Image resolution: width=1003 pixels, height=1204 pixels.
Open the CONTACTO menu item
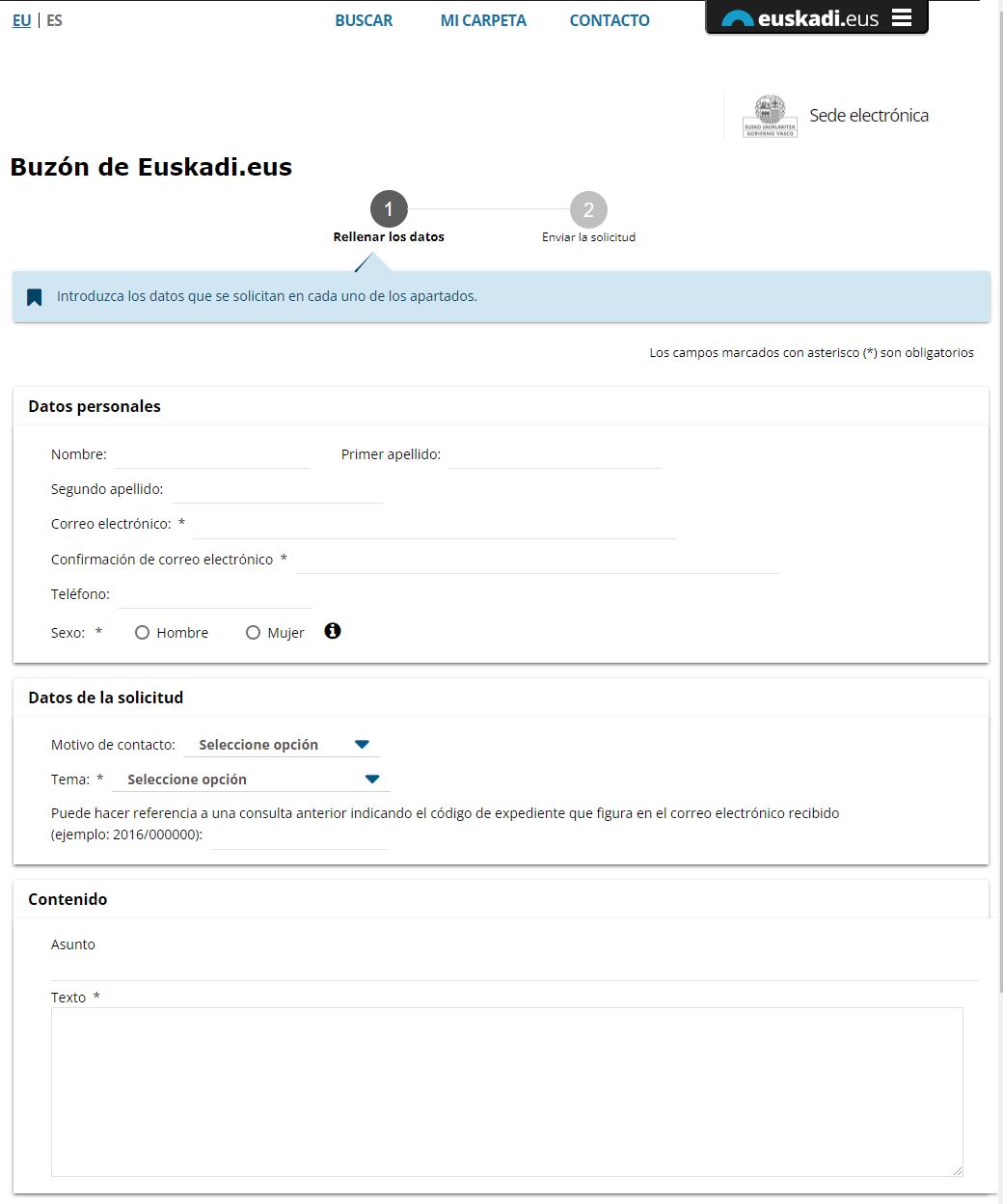(x=610, y=20)
